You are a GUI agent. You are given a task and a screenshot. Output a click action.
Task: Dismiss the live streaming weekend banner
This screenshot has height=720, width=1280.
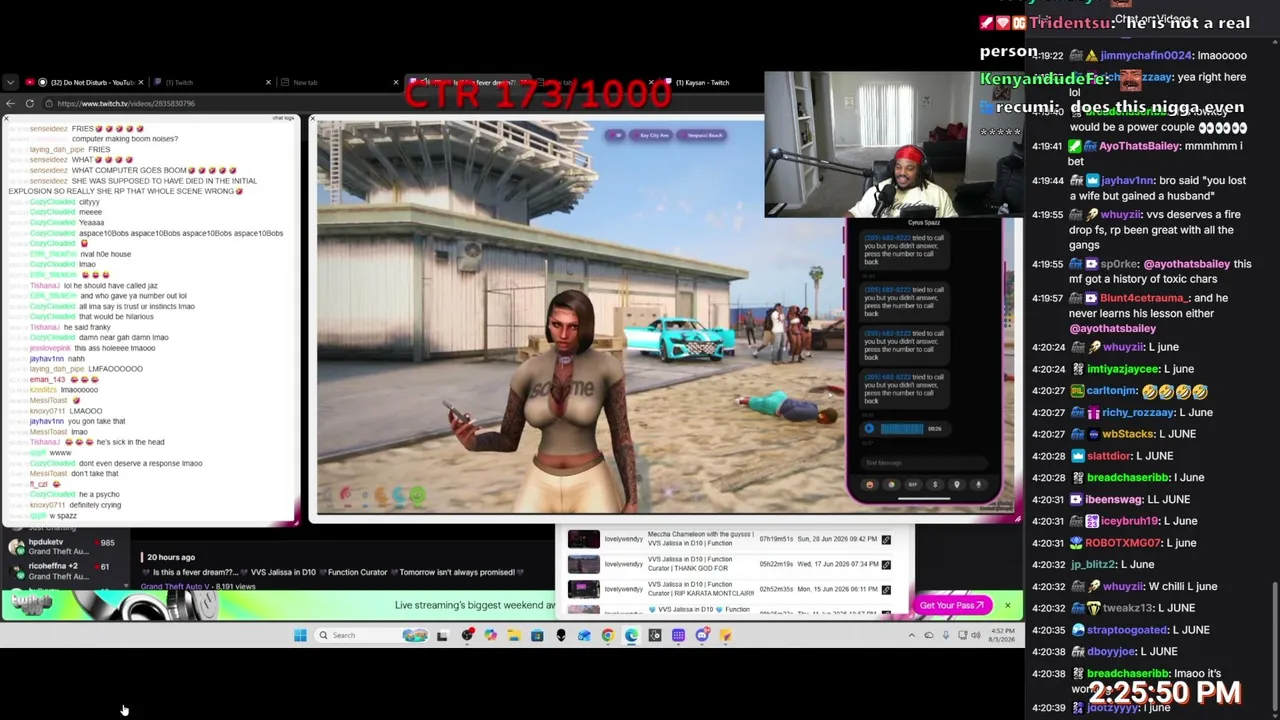pyautogui.click(x=1007, y=605)
